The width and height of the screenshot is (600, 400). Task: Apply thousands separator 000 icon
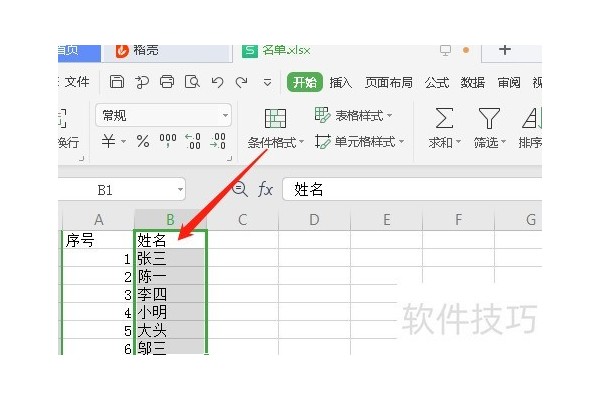point(168,140)
